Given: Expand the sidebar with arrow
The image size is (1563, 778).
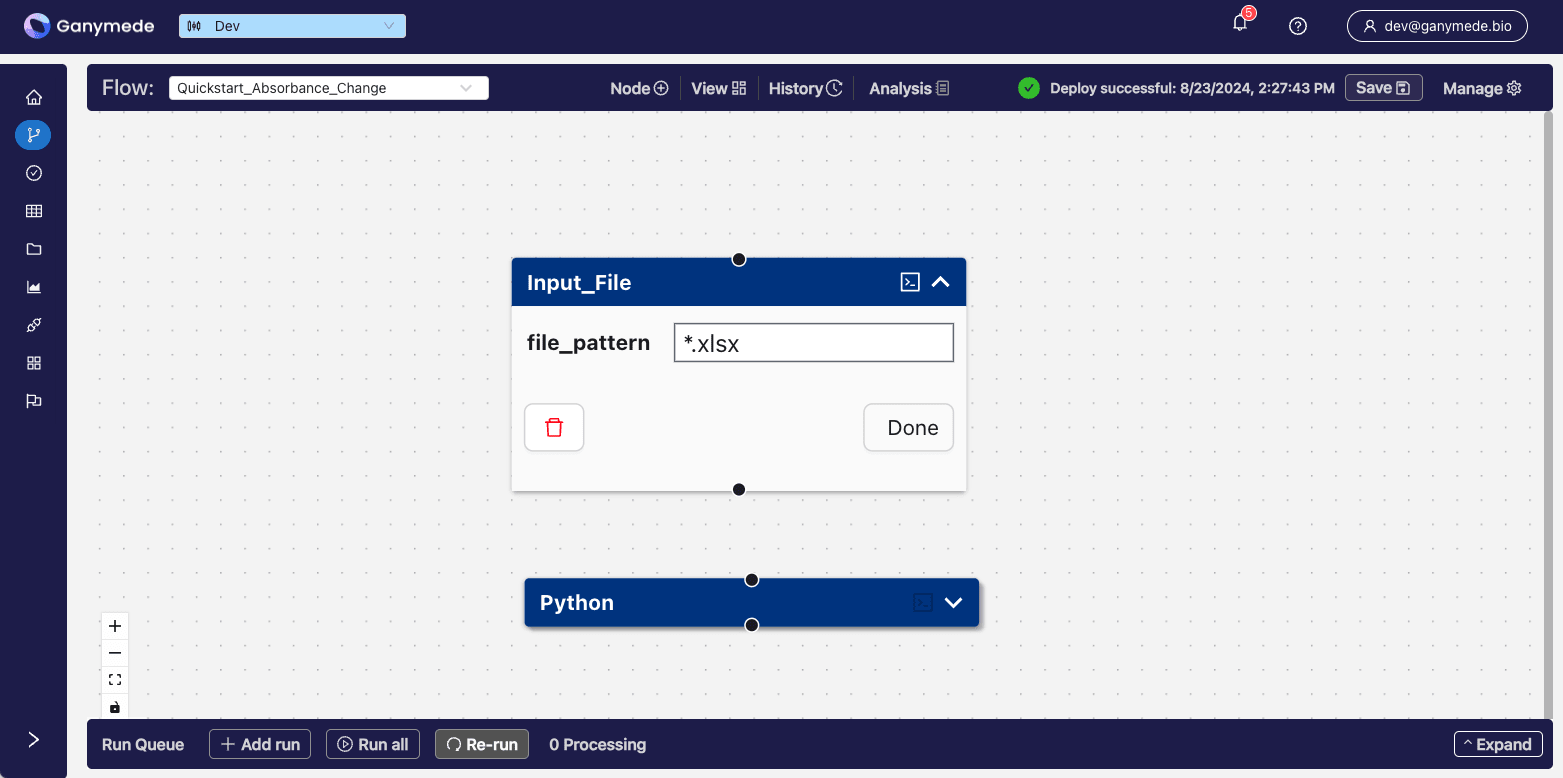Looking at the screenshot, I should (x=34, y=739).
